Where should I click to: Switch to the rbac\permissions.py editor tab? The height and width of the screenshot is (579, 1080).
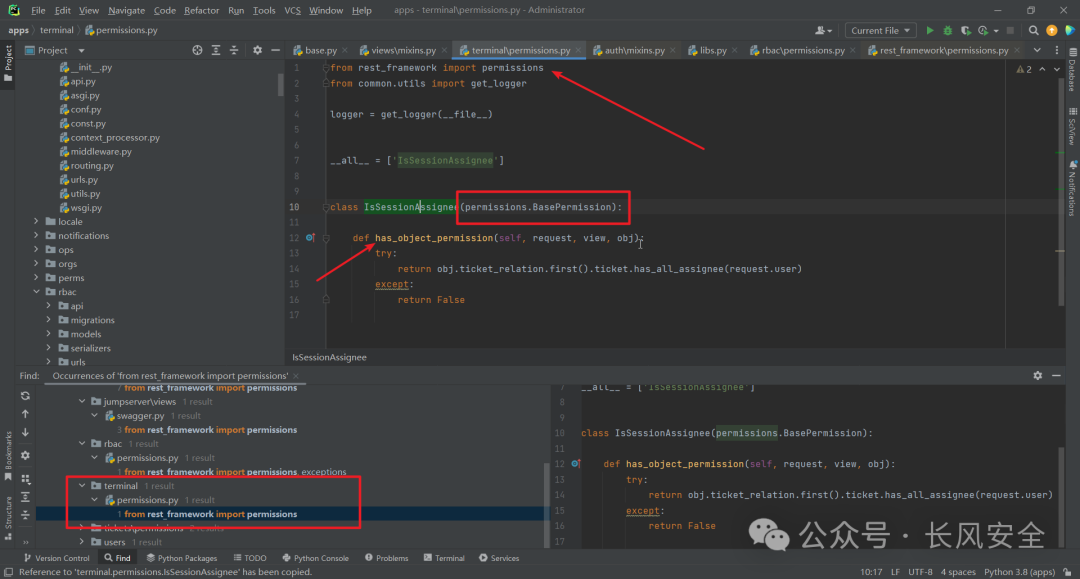pyautogui.click(x=803, y=50)
